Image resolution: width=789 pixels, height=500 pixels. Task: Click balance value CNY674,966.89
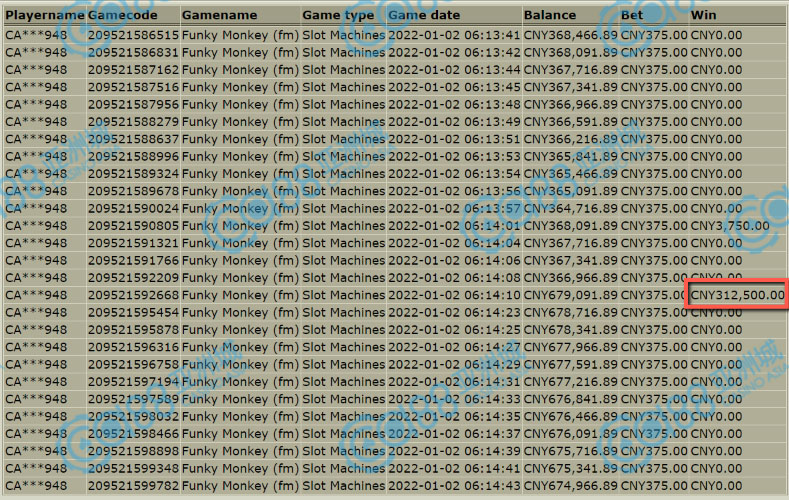(569, 486)
